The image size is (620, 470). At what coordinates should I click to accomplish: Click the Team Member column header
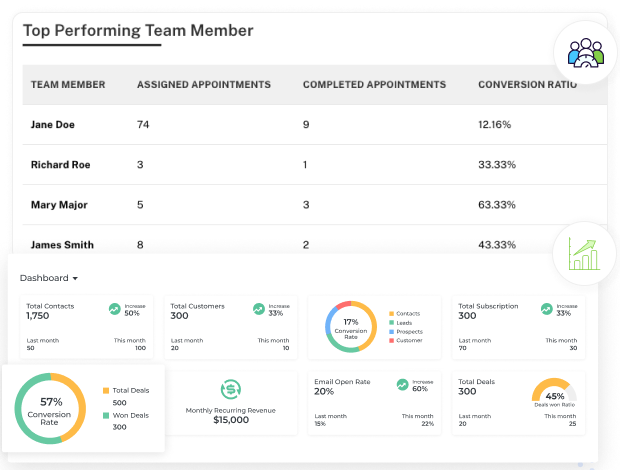[x=68, y=85]
